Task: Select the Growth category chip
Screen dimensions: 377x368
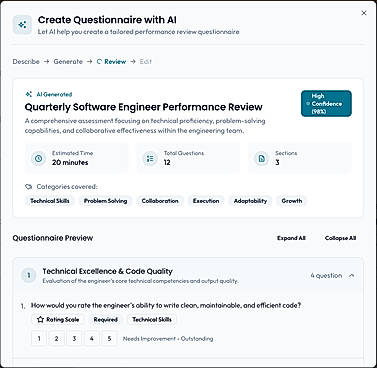Action: click(x=292, y=201)
